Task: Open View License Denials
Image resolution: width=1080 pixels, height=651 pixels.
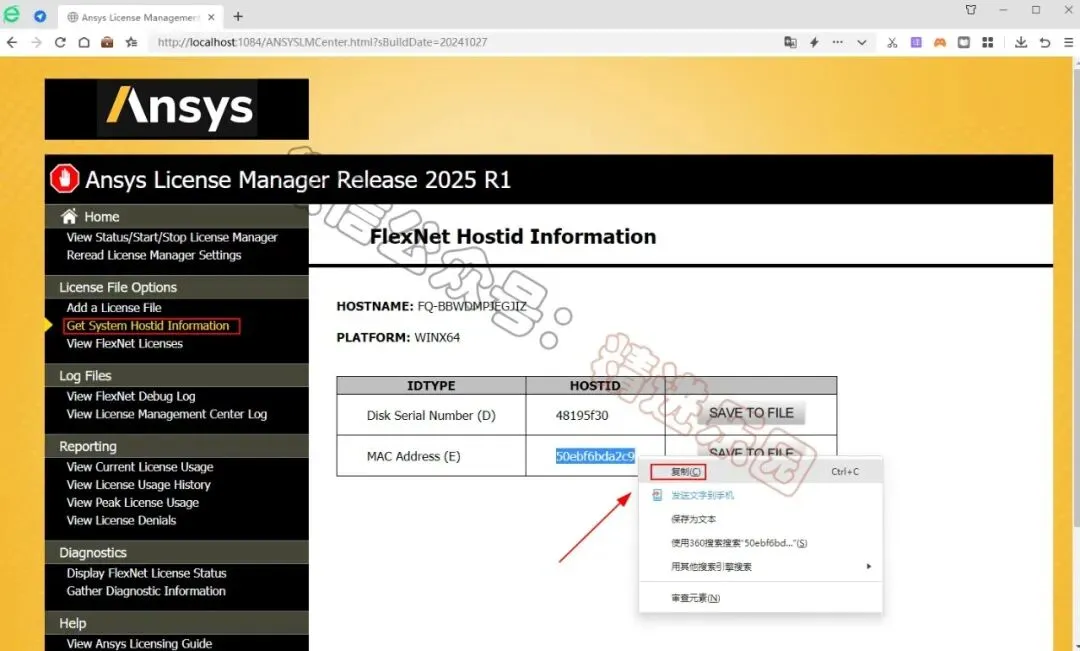Action: (x=121, y=521)
